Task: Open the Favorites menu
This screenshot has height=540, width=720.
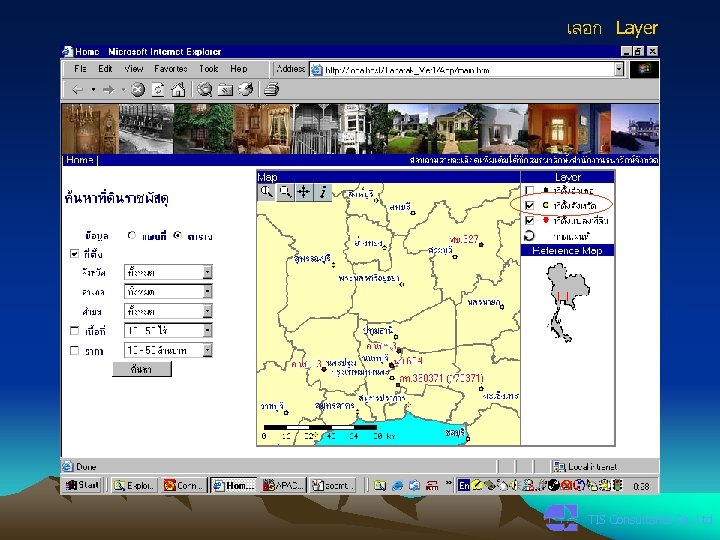Action: (171, 69)
